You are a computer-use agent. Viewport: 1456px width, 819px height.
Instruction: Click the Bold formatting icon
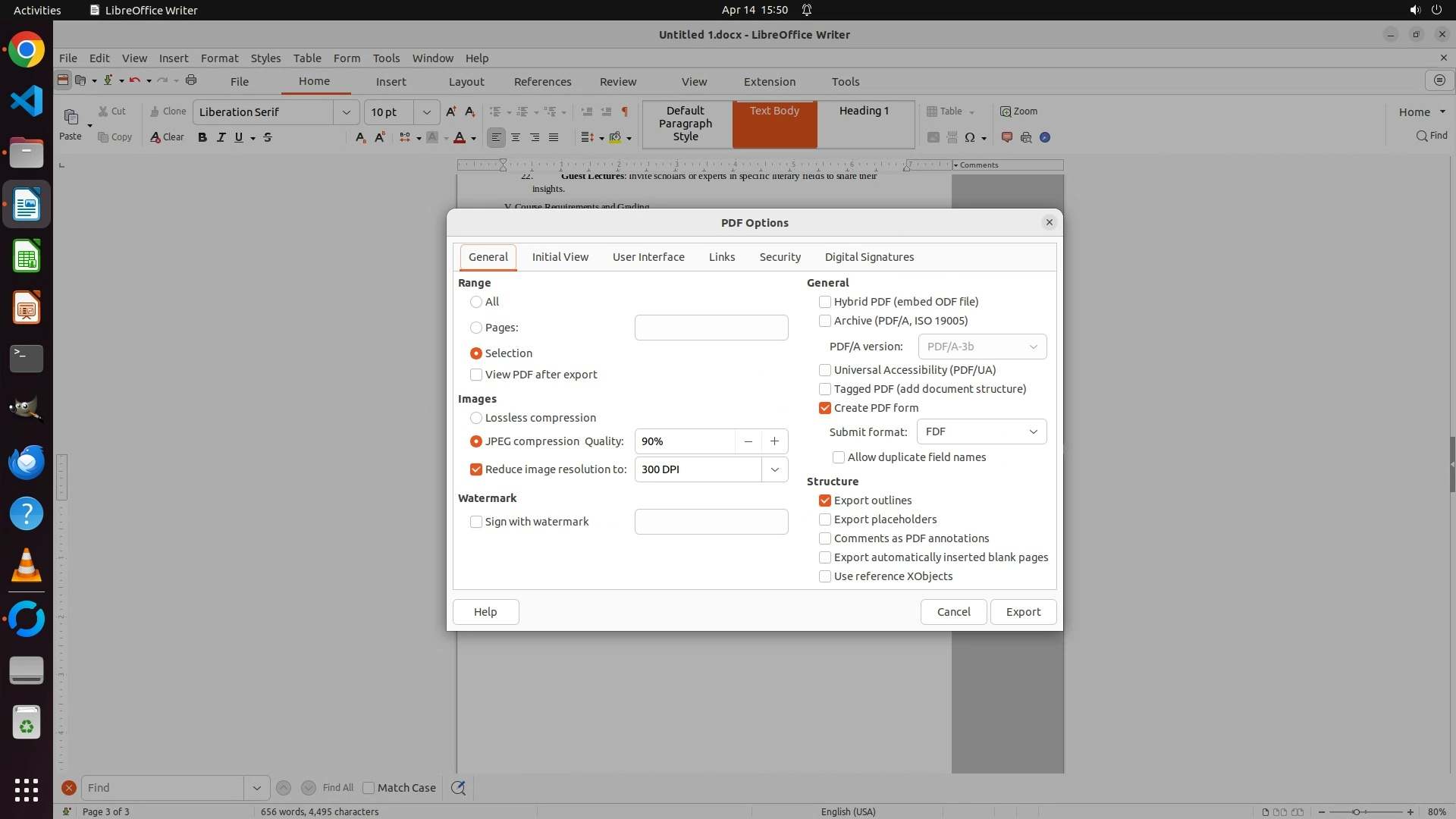(x=202, y=137)
